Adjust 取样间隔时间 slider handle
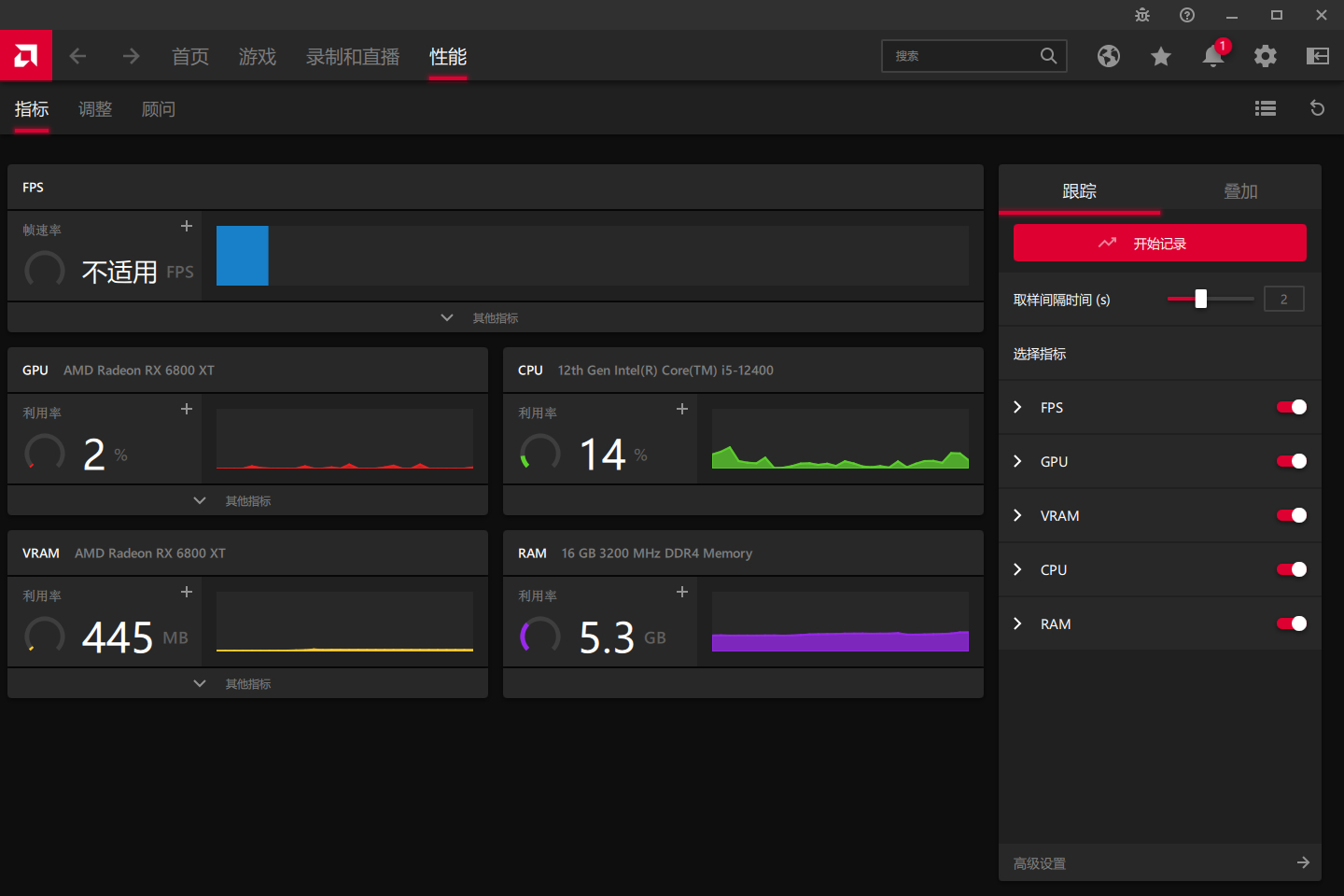 click(1201, 299)
